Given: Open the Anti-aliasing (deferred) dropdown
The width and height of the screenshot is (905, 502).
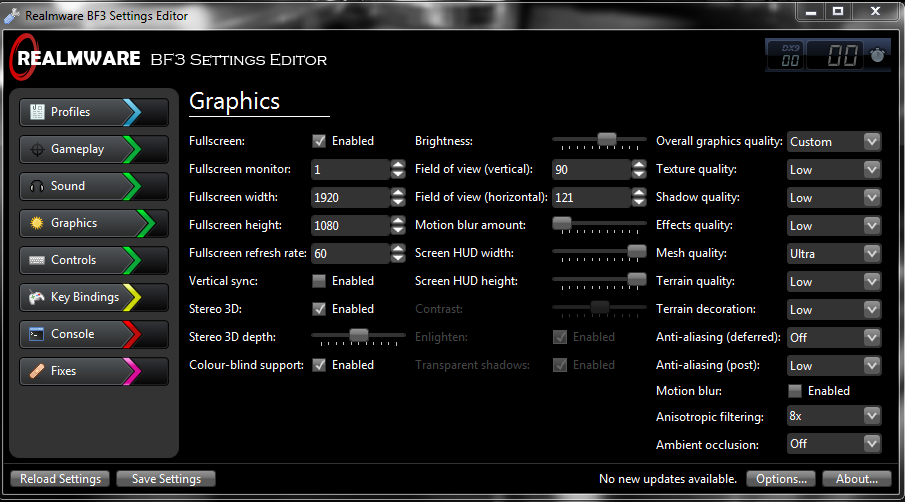Looking at the screenshot, I should 834,338.
